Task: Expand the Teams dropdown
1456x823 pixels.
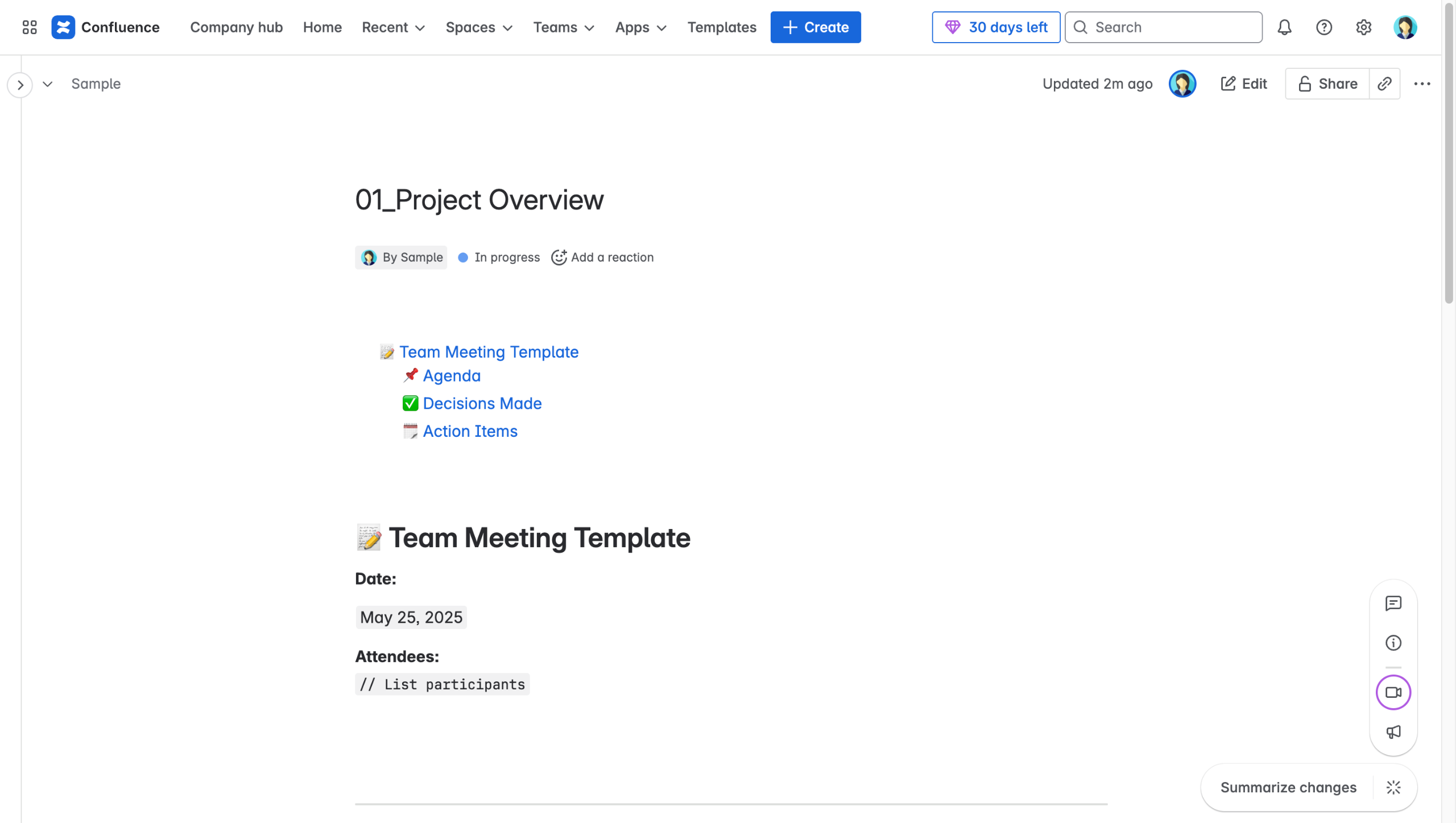Action: coord(563,27)
